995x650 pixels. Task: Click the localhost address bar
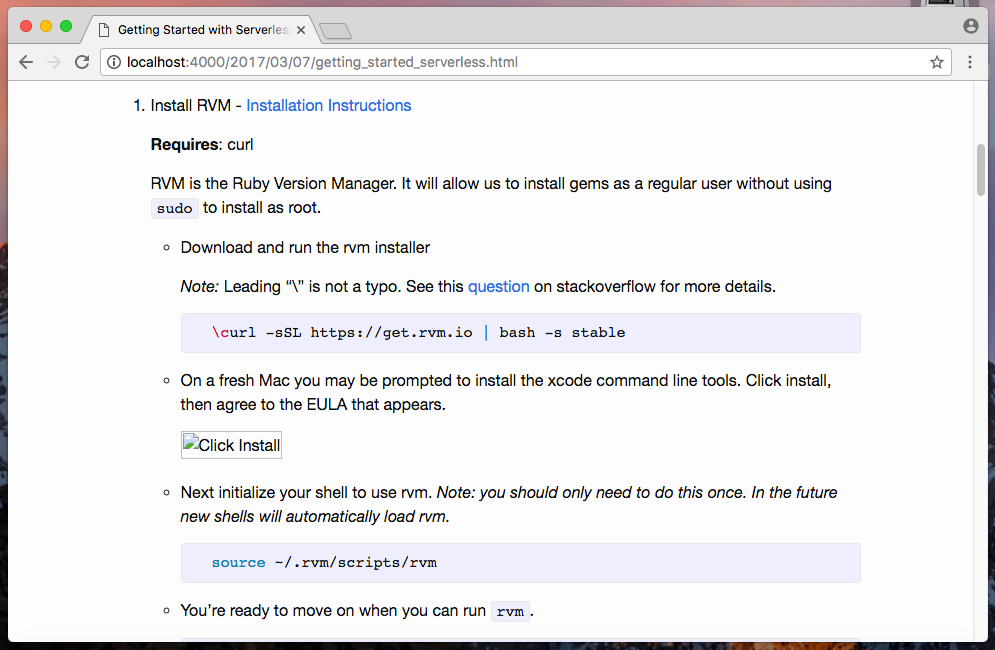pyautogui.click(x=525, y=62)
